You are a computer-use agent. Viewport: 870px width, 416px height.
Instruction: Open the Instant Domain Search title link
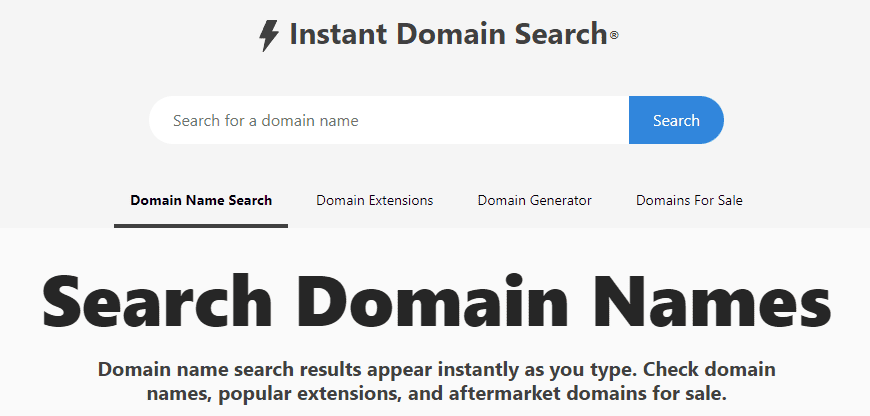click(448, 34)
